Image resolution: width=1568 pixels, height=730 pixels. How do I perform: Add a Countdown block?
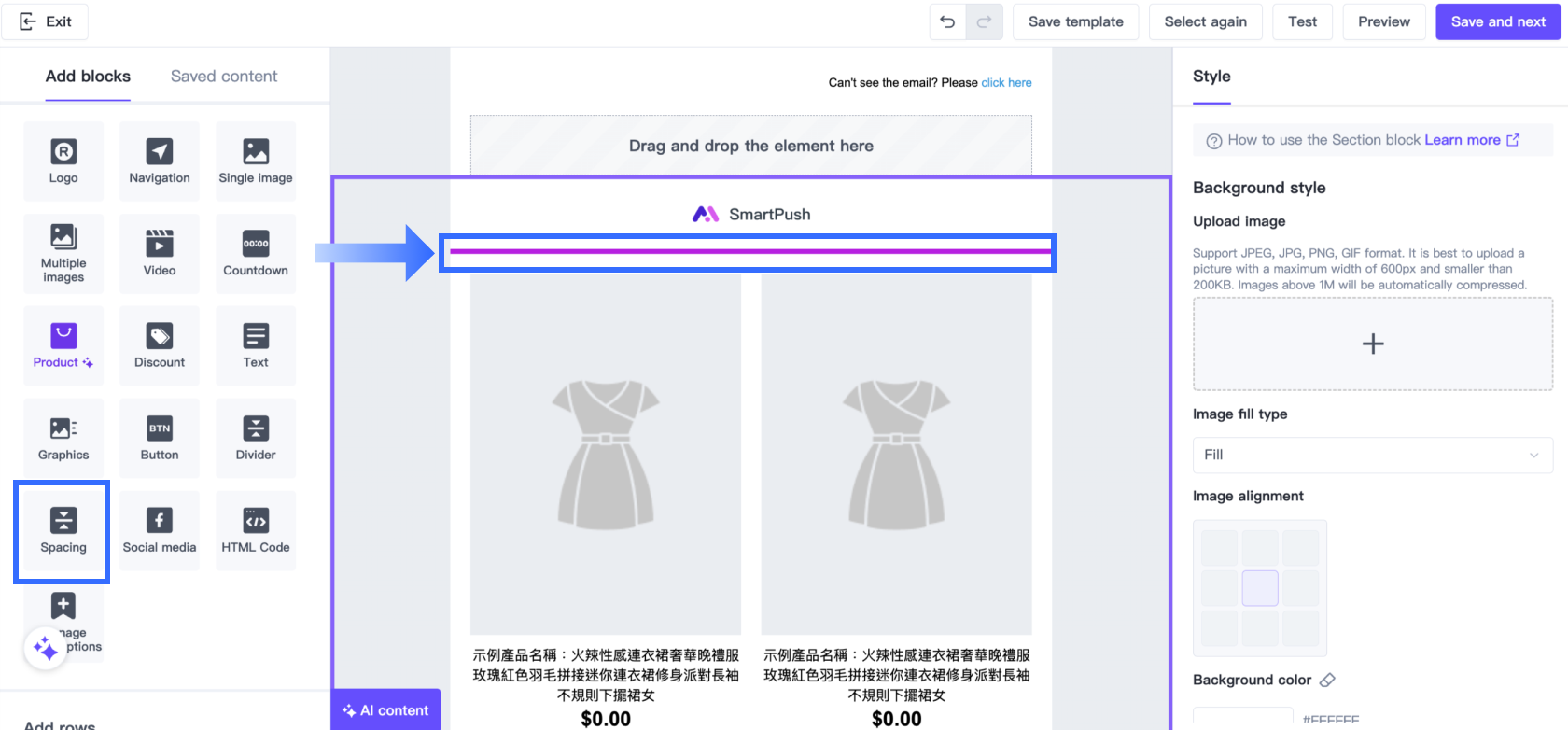[x=256, y=253]
